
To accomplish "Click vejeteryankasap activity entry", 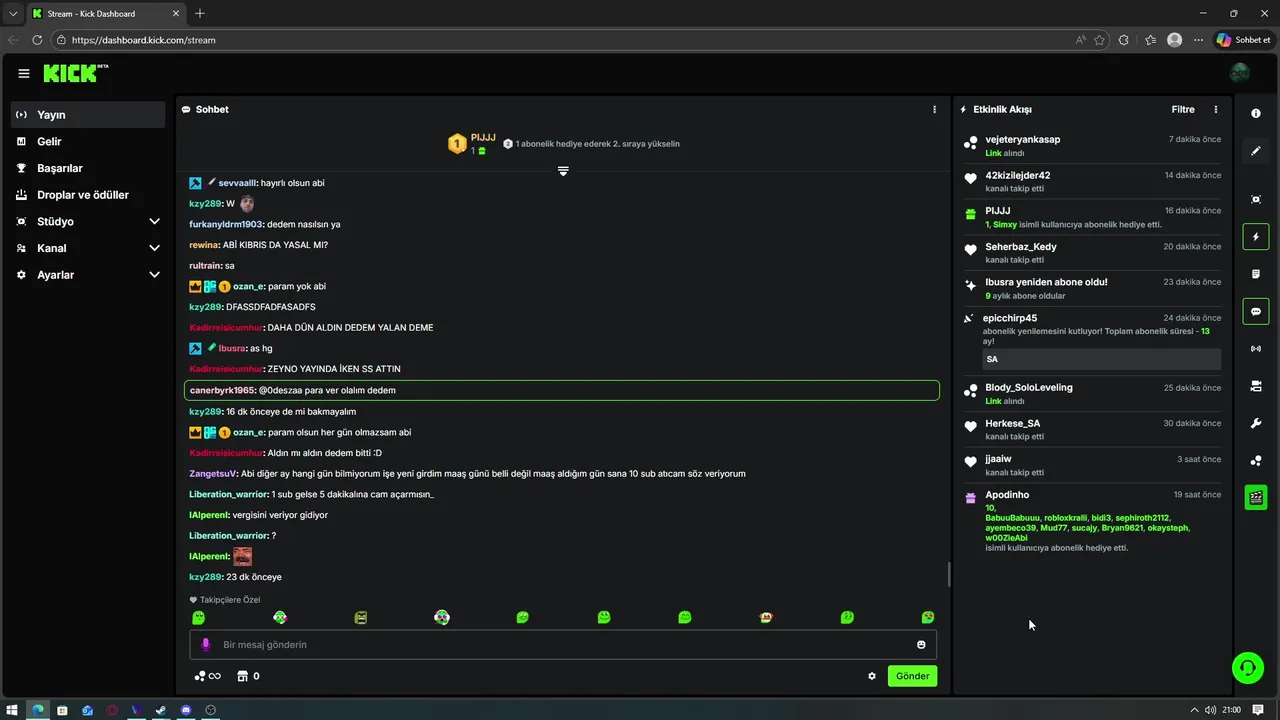I will point(1093,146).
